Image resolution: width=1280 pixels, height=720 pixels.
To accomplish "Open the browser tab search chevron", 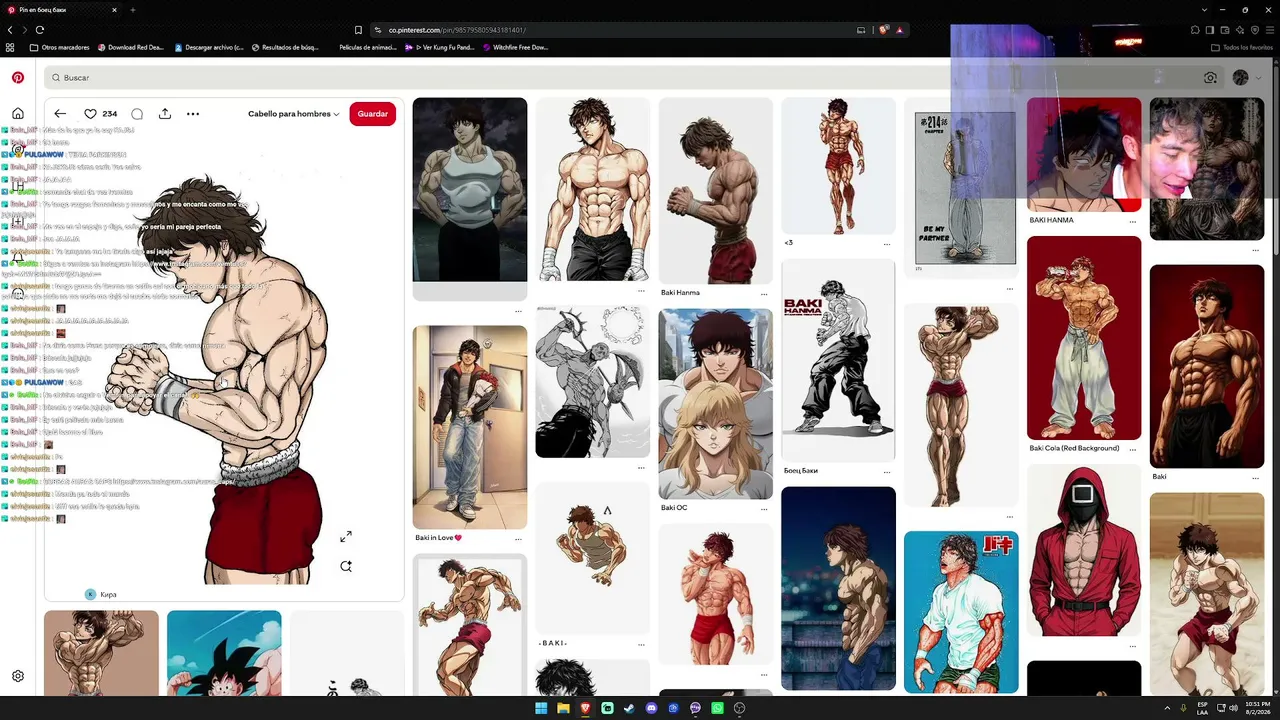I will [x=1205, y=10].
